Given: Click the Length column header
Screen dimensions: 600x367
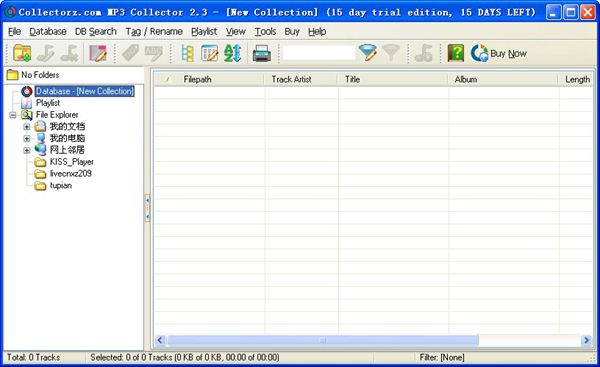Looking at the screenshot, I should 576,79.
